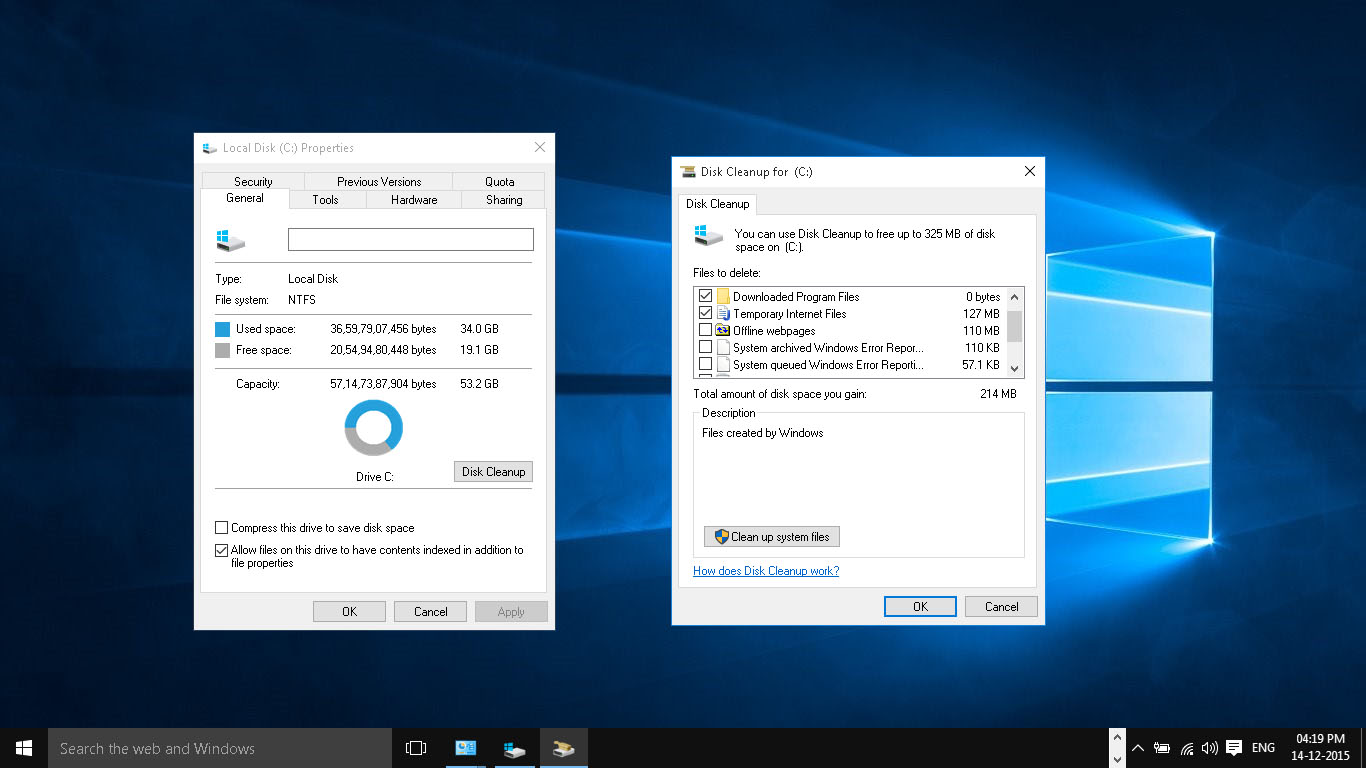
Task: Click the gray Free space color swatch
Action: click(x=222, y=351)
